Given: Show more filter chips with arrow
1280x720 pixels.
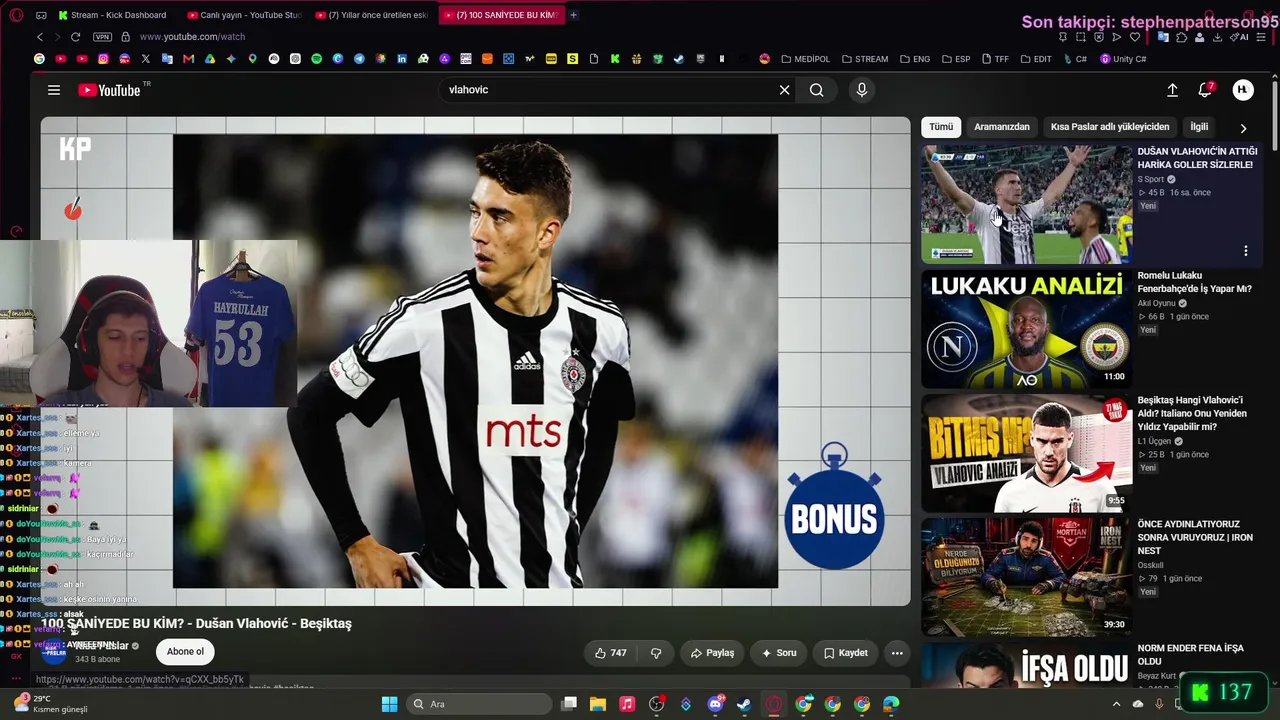Looking at the screenshot, I should pos(1243,128).
